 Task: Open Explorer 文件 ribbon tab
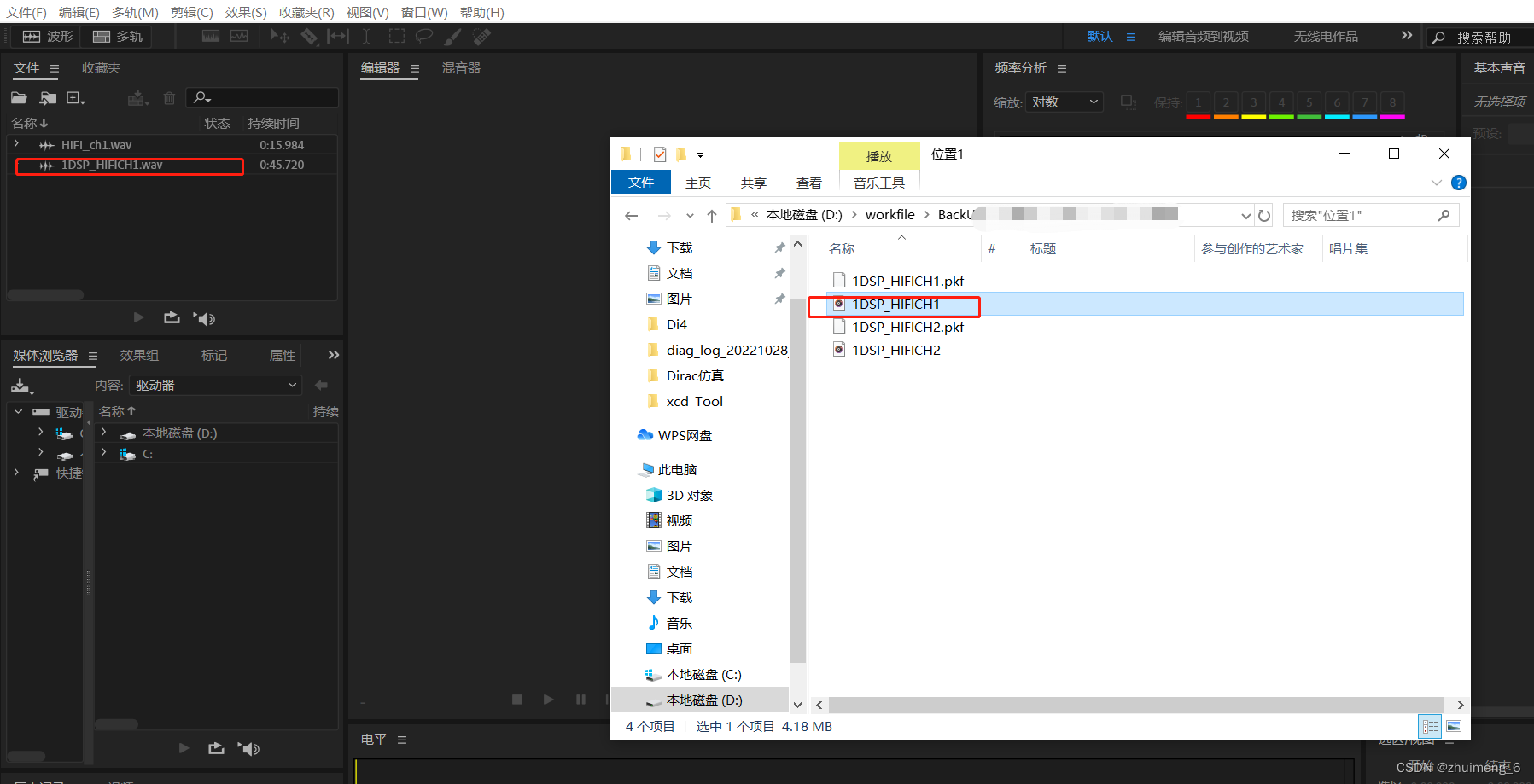pyautogui.click(x=641, y=183)
